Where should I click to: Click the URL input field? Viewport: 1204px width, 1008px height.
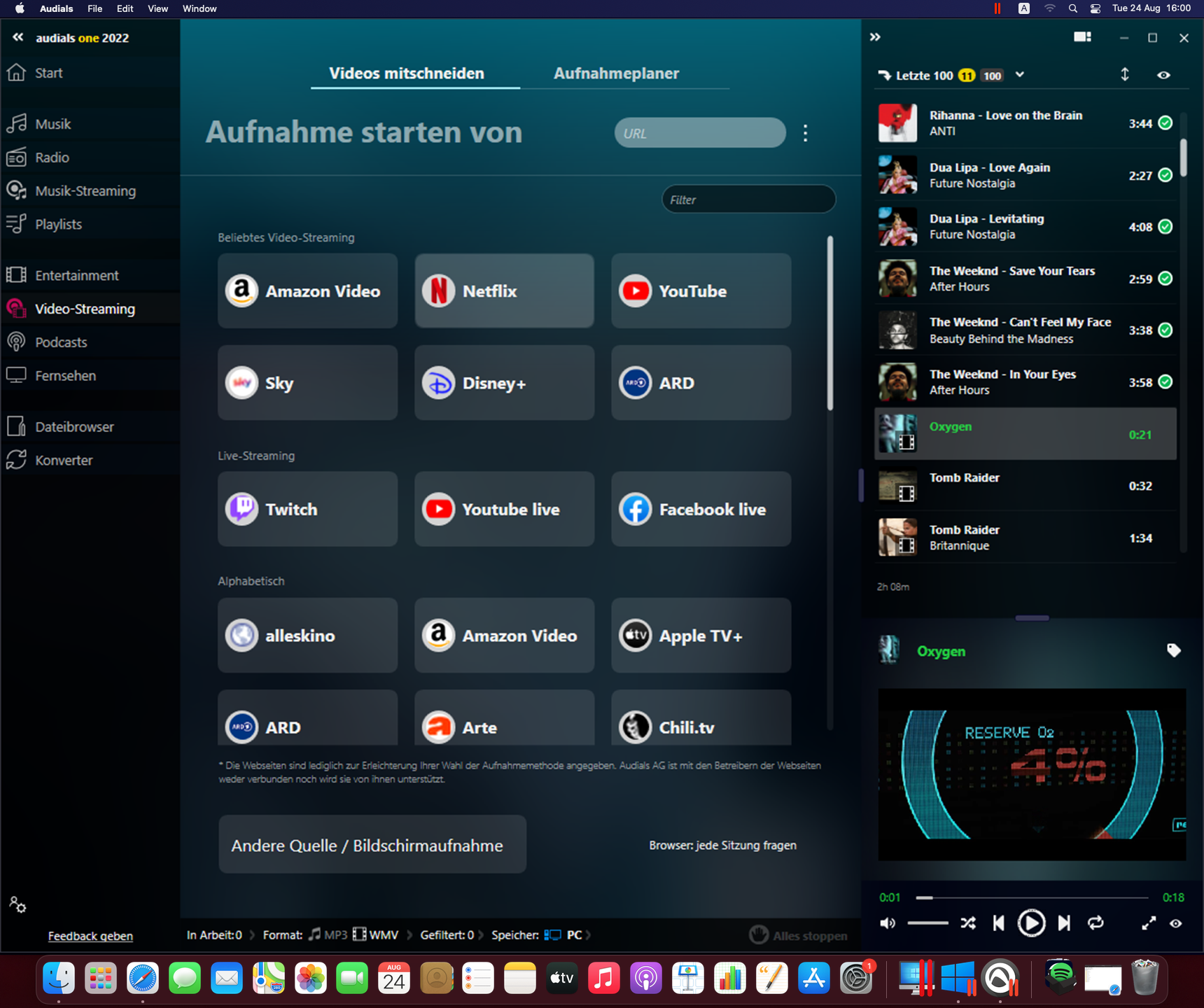pos(700,133)
